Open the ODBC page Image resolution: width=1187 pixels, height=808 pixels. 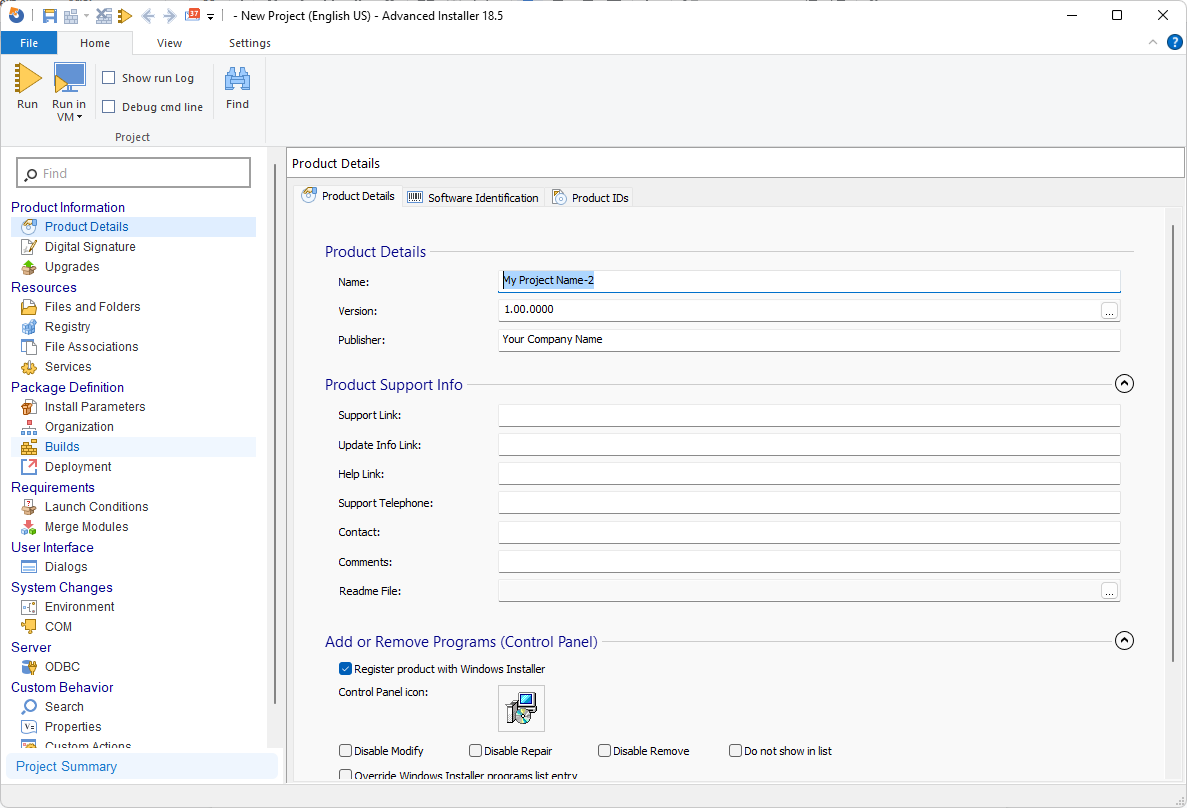point(62,666)
